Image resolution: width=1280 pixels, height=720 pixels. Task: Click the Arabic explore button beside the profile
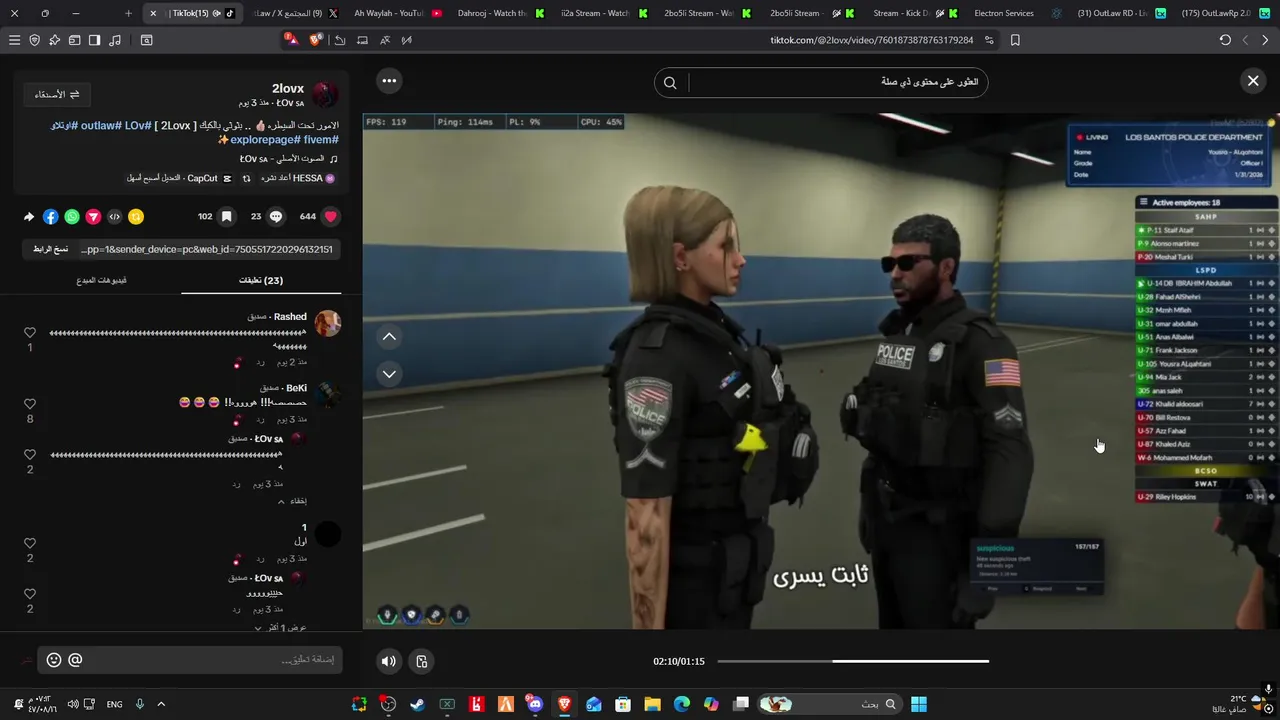[x=57, y=94]
